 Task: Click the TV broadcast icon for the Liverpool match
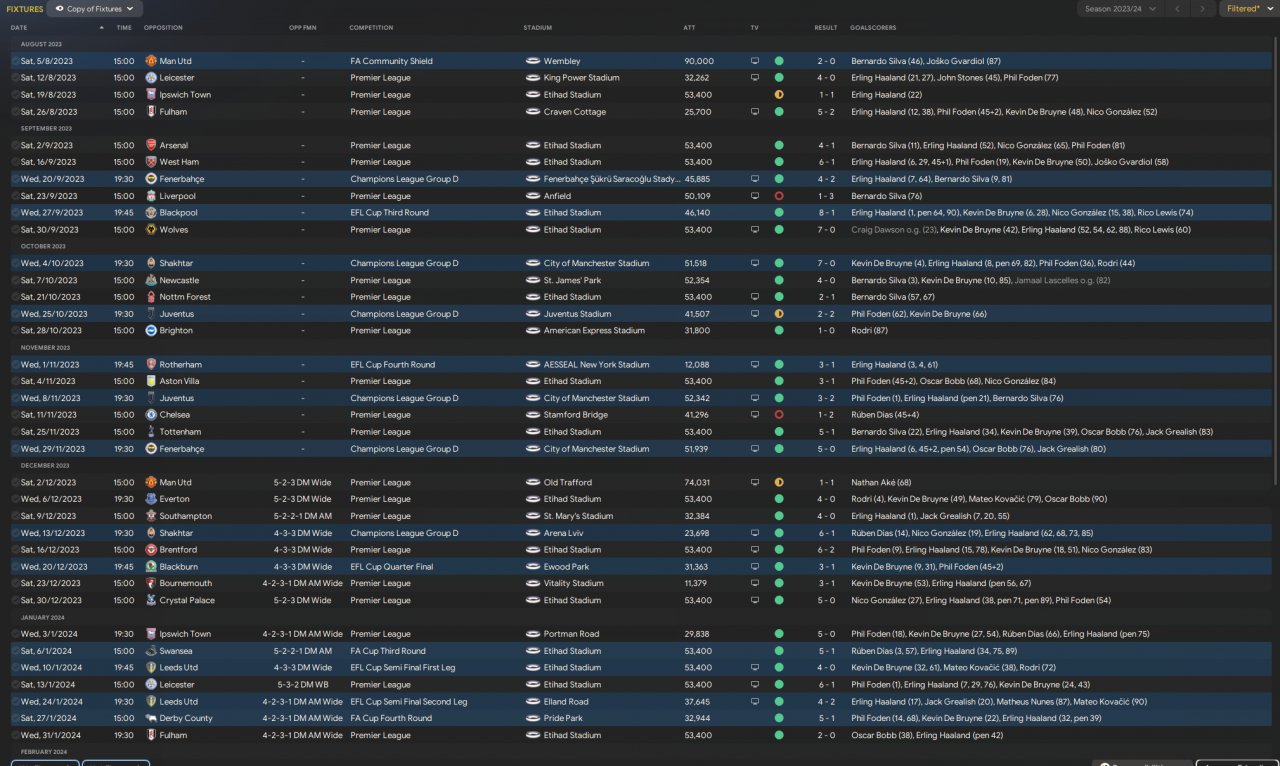[755, 196]
